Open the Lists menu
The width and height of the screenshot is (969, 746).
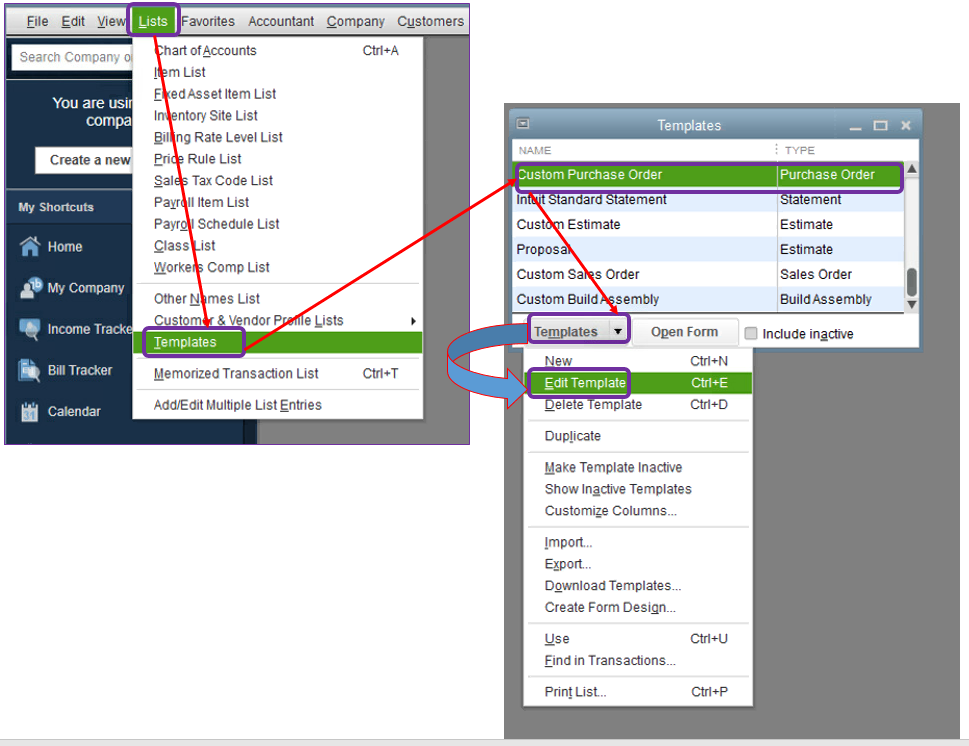(153, 21)
